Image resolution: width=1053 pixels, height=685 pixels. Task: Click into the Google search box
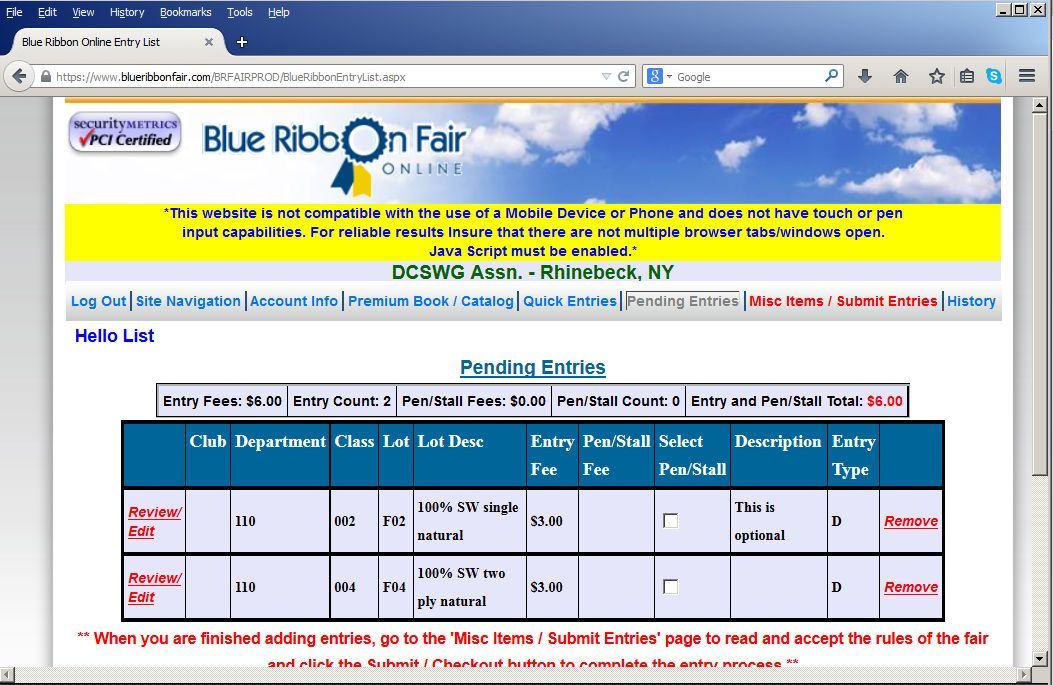[x=749, y=77]
